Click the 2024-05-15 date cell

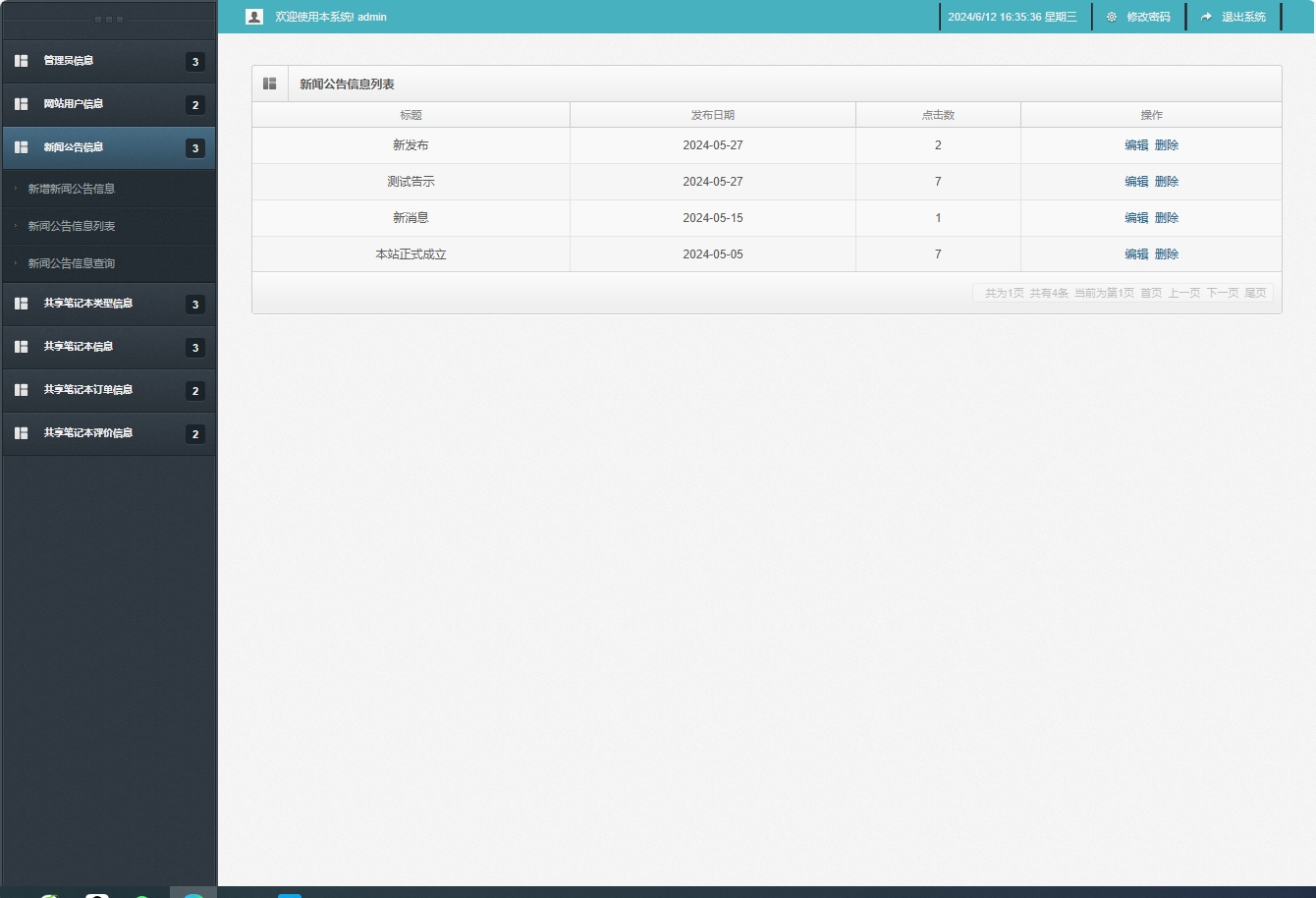click(713, 218)
